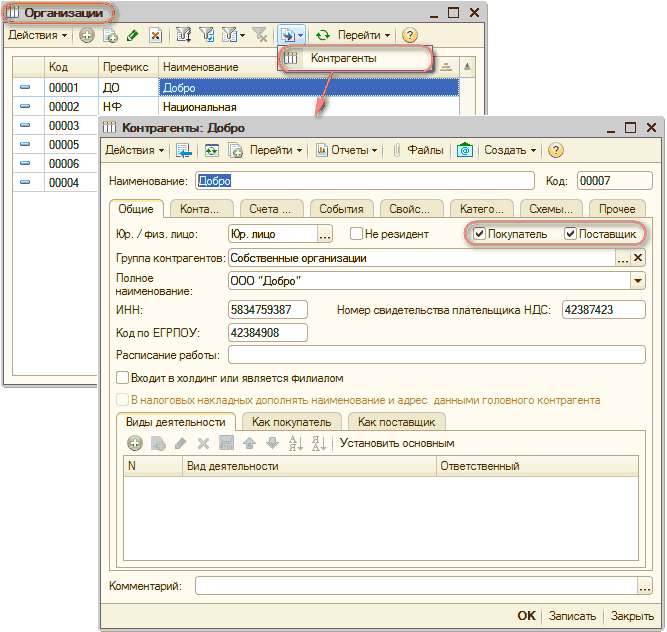
Task: Click the help icon in Организации toolbar
Action: [x=410, y=35]
